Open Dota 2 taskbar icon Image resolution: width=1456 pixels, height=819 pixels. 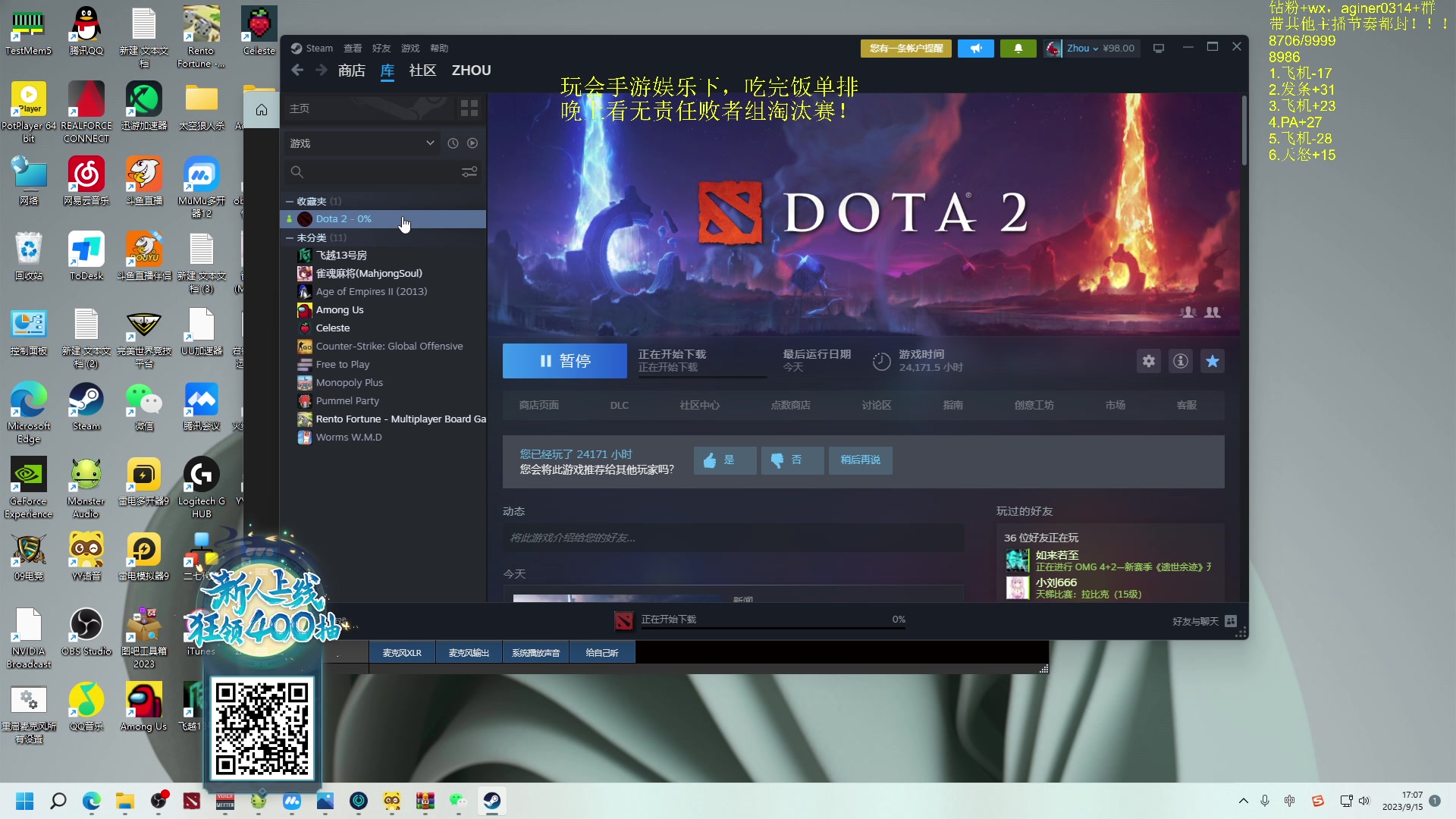click(192, 801)
